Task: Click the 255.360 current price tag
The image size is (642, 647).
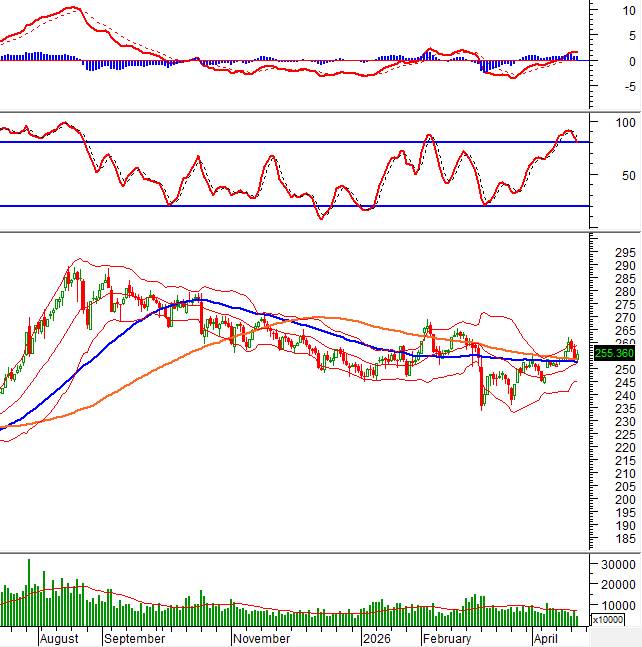Action: tap(615, 353)
